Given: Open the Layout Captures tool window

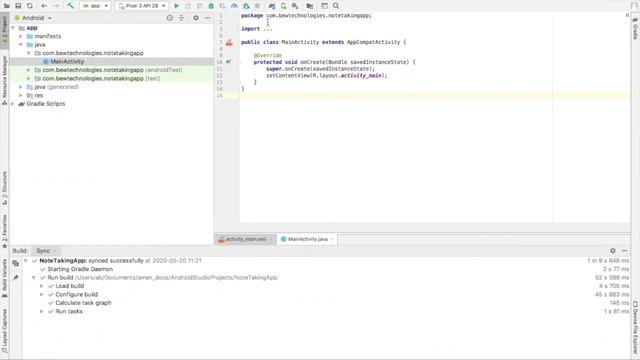Looking at the screenshot, I should tap(4, 331).
